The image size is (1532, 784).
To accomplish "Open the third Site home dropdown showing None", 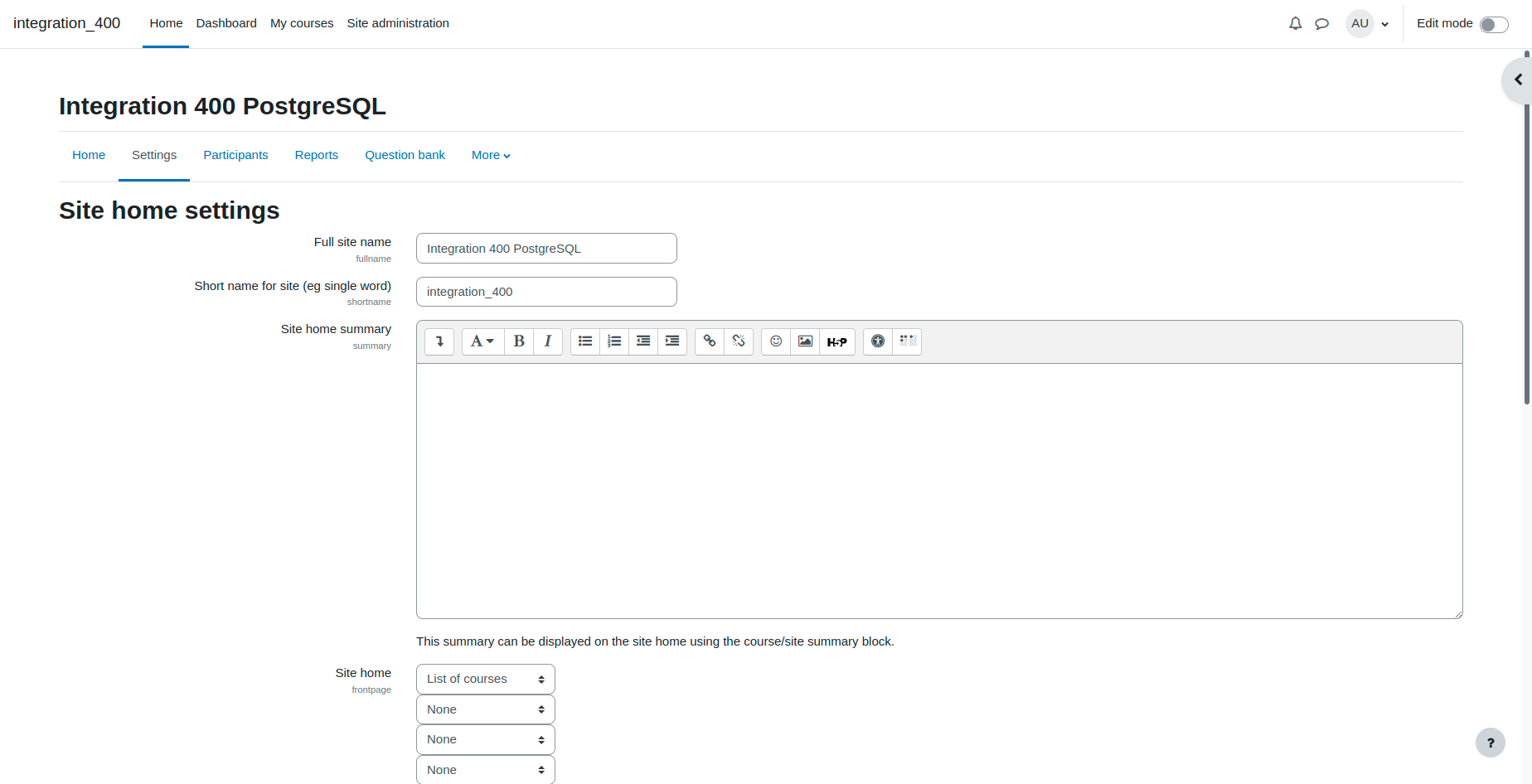I will (x=486, y=739).
